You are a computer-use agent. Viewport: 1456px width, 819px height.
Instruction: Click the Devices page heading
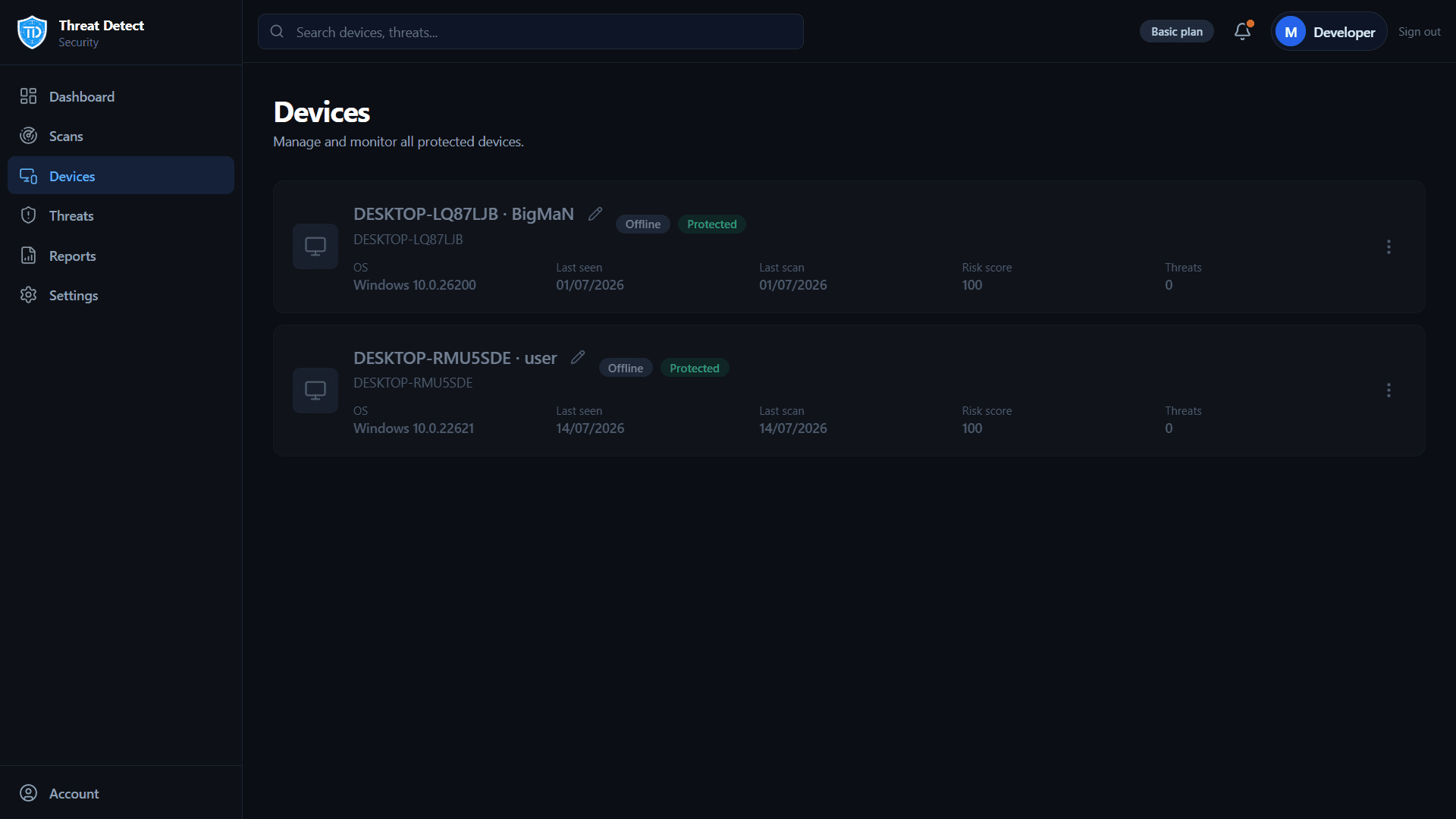pos(322,112)
